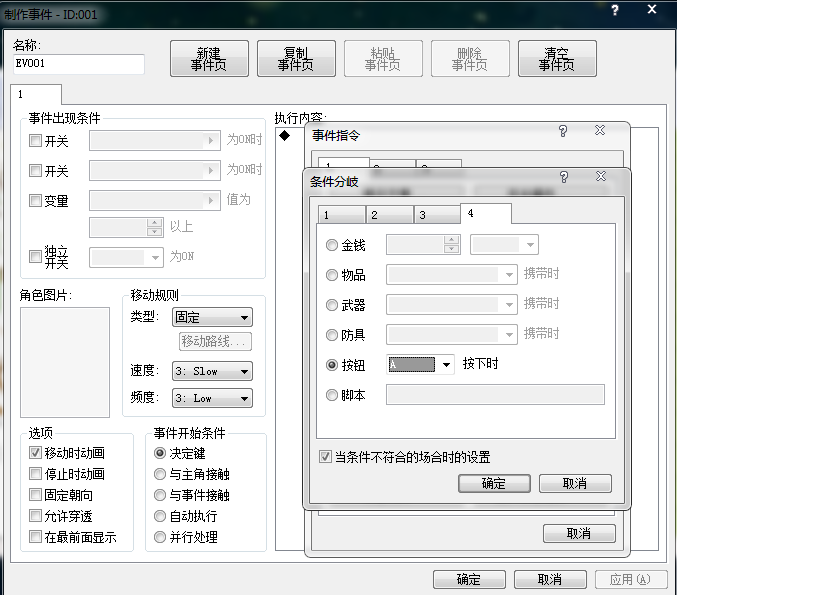The image size is (819, 595).
Task: Click 清空事件页 button
Action: (x=557, y=59)
